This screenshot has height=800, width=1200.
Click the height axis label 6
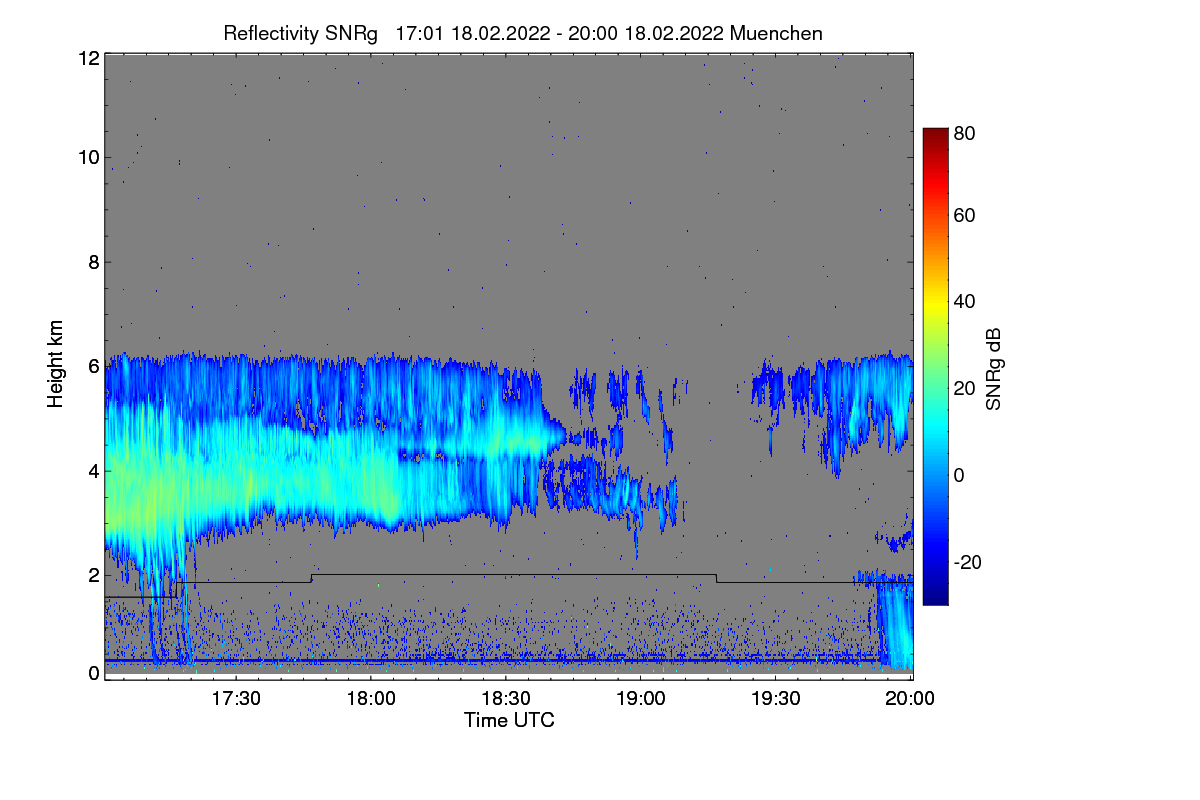click(94, 366)
